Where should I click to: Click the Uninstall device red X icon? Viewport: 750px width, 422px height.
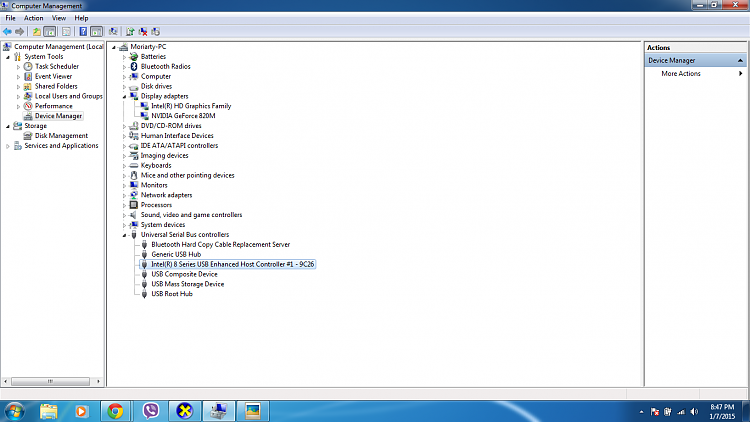[143, 32]
